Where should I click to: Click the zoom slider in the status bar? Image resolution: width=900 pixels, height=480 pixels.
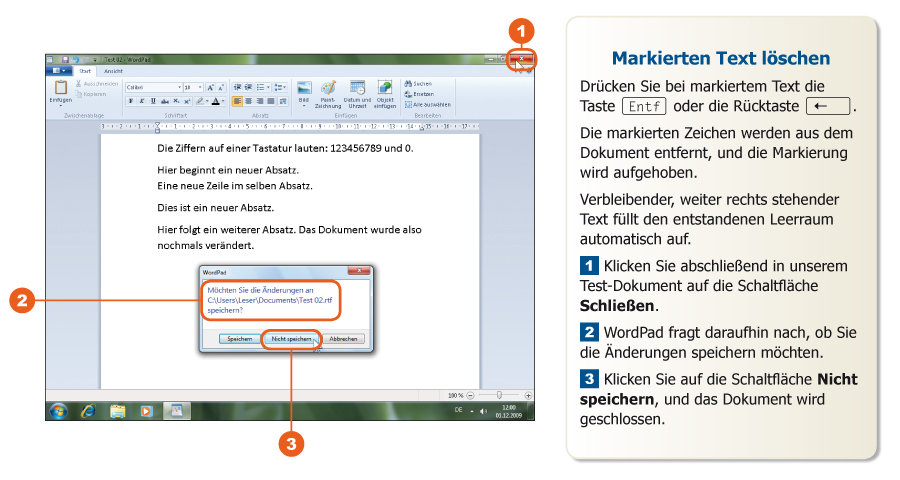[x=499, y=395]
